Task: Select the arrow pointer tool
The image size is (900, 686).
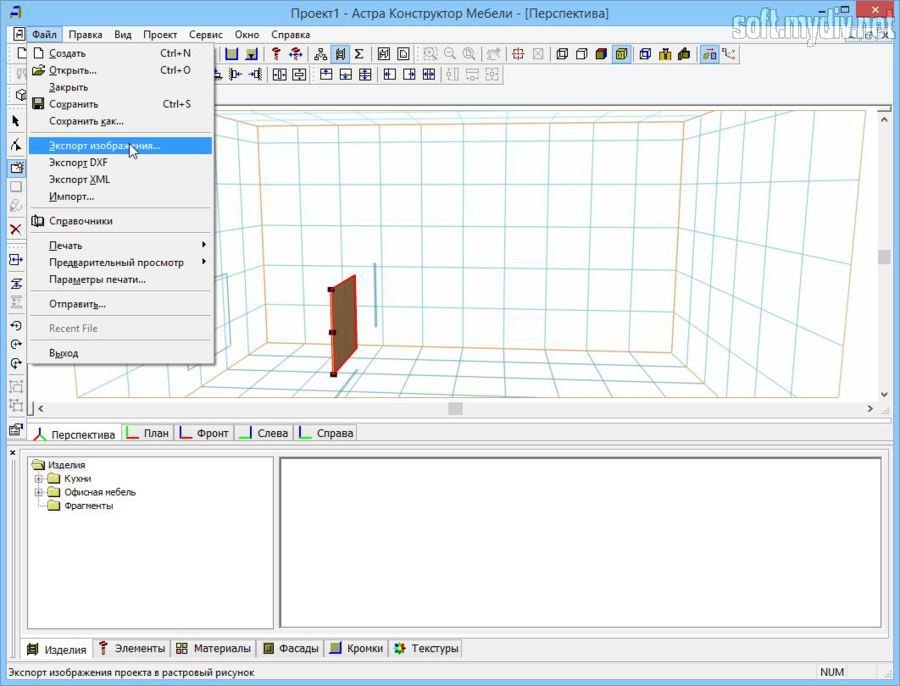Action: click(x=15, y=121)
